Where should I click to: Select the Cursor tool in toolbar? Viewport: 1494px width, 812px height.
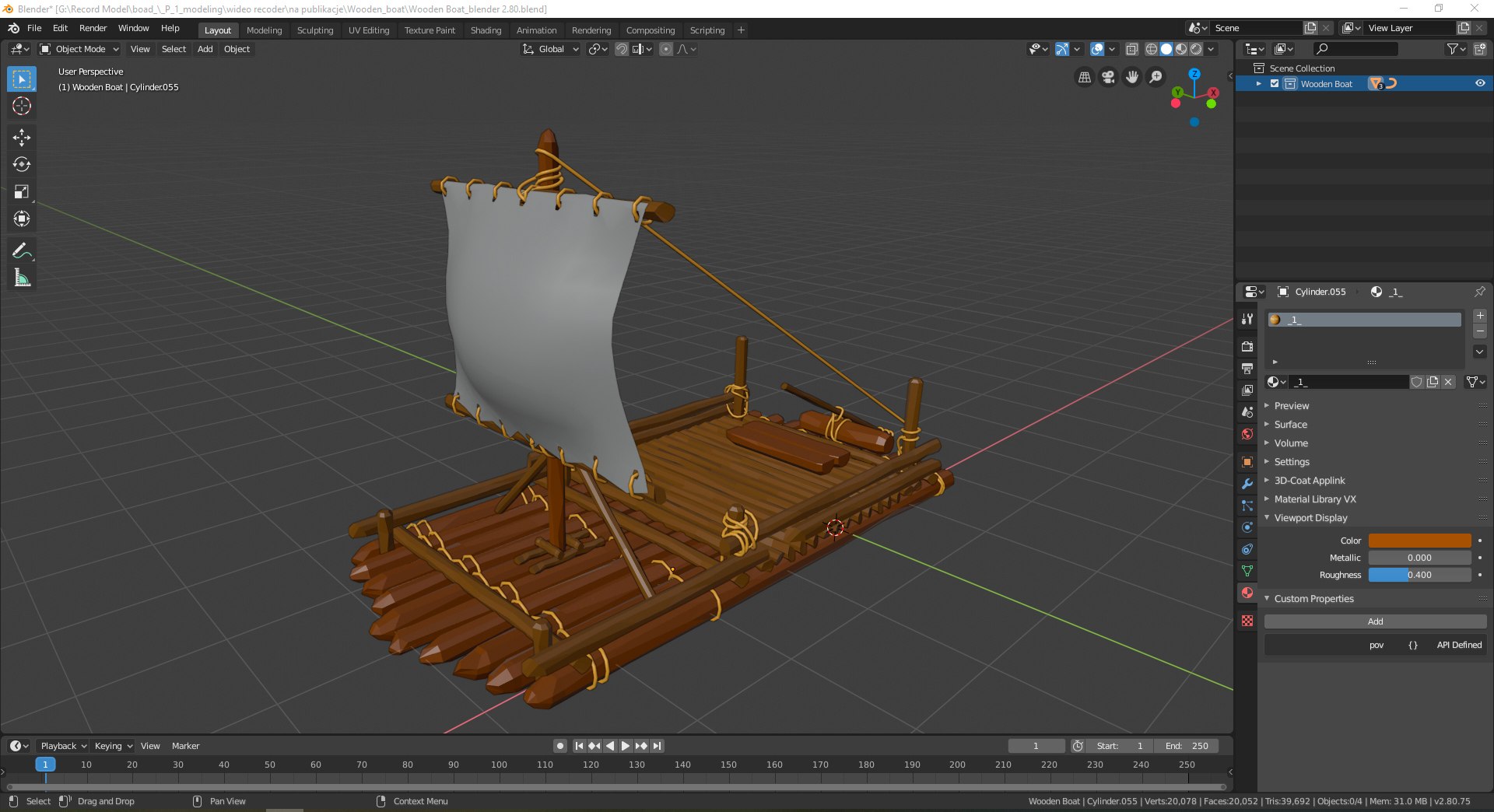tap(22, 107)
